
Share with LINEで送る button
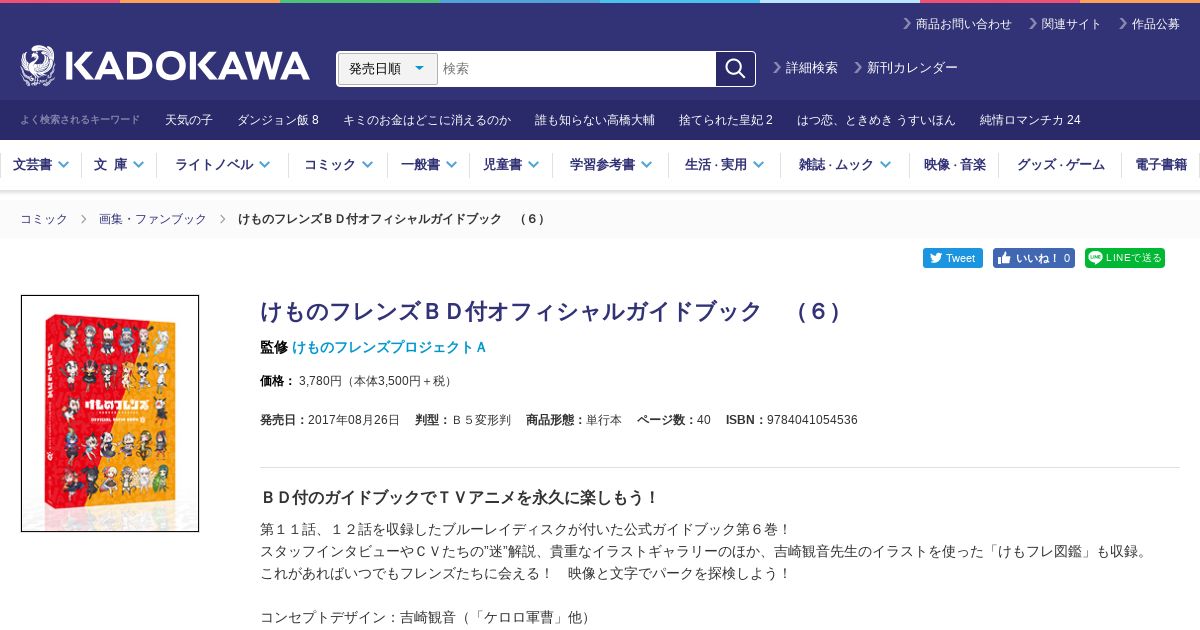pyautogui.click(x=1125, y=258)
